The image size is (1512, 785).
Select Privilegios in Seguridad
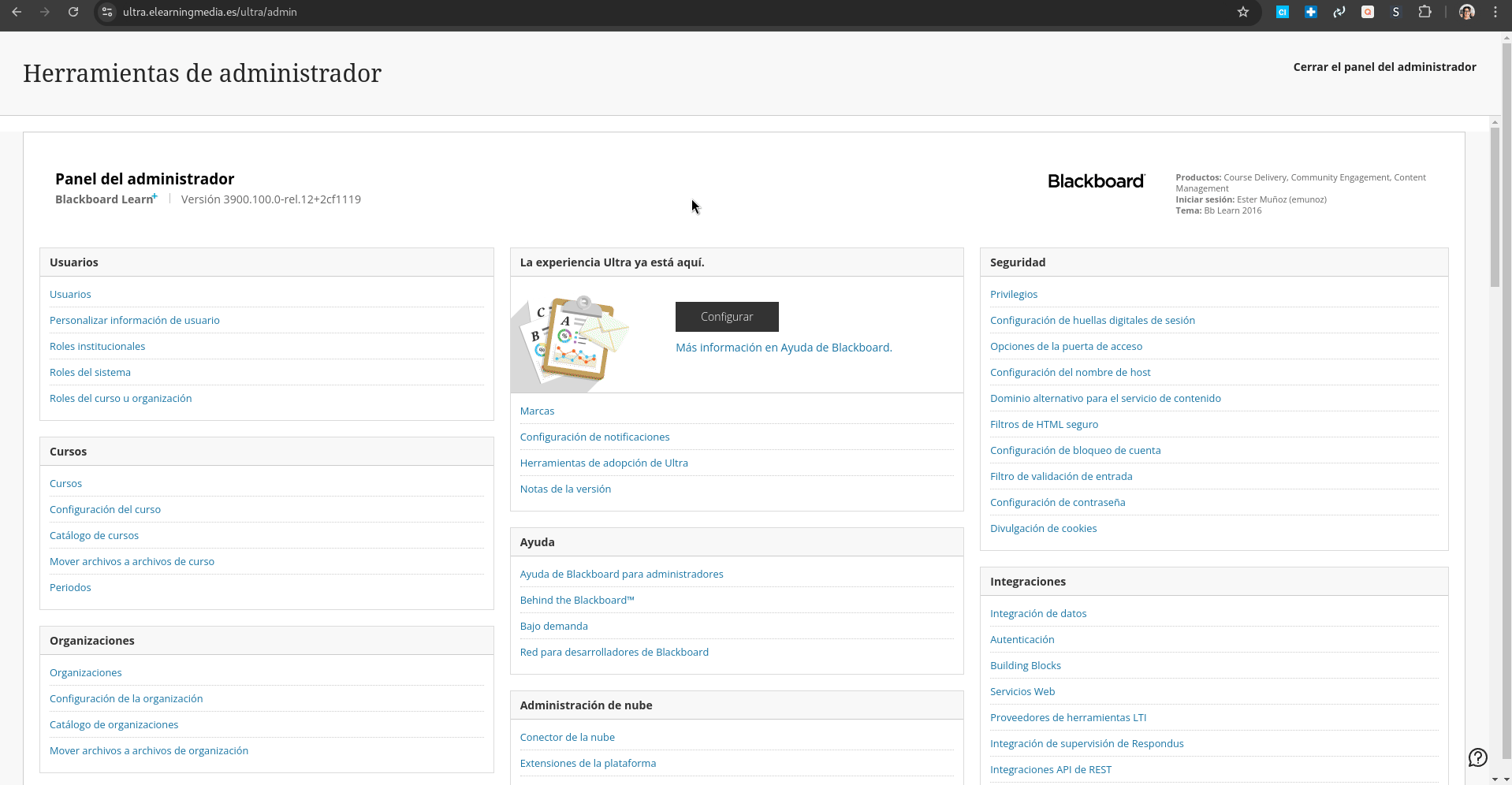[1014, 294]
